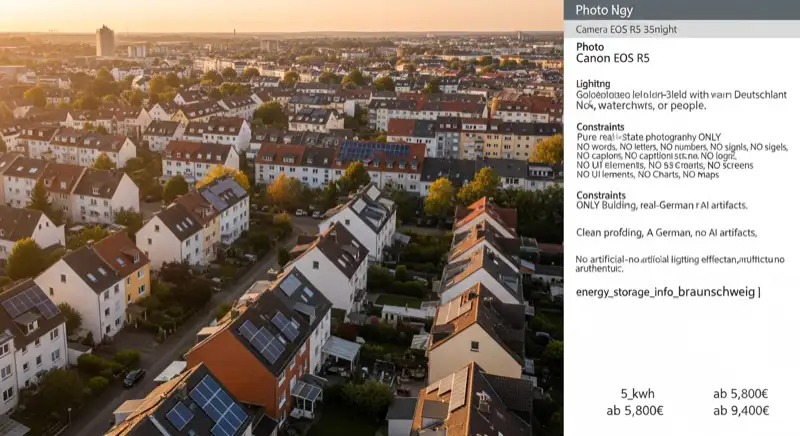Click the "ab 5,800€" price above ab 9,400€

pos(740,394)
